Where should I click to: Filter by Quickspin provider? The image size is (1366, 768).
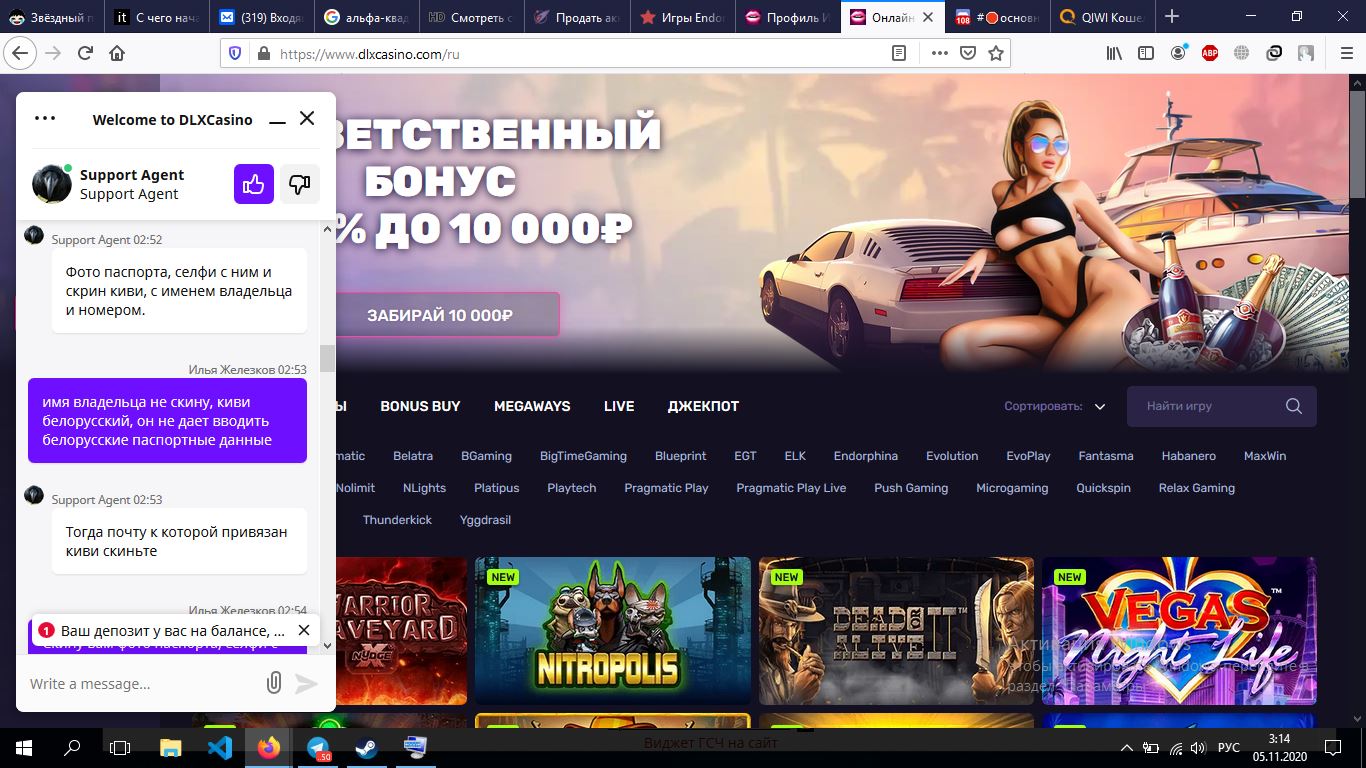tap(1103, 488)
